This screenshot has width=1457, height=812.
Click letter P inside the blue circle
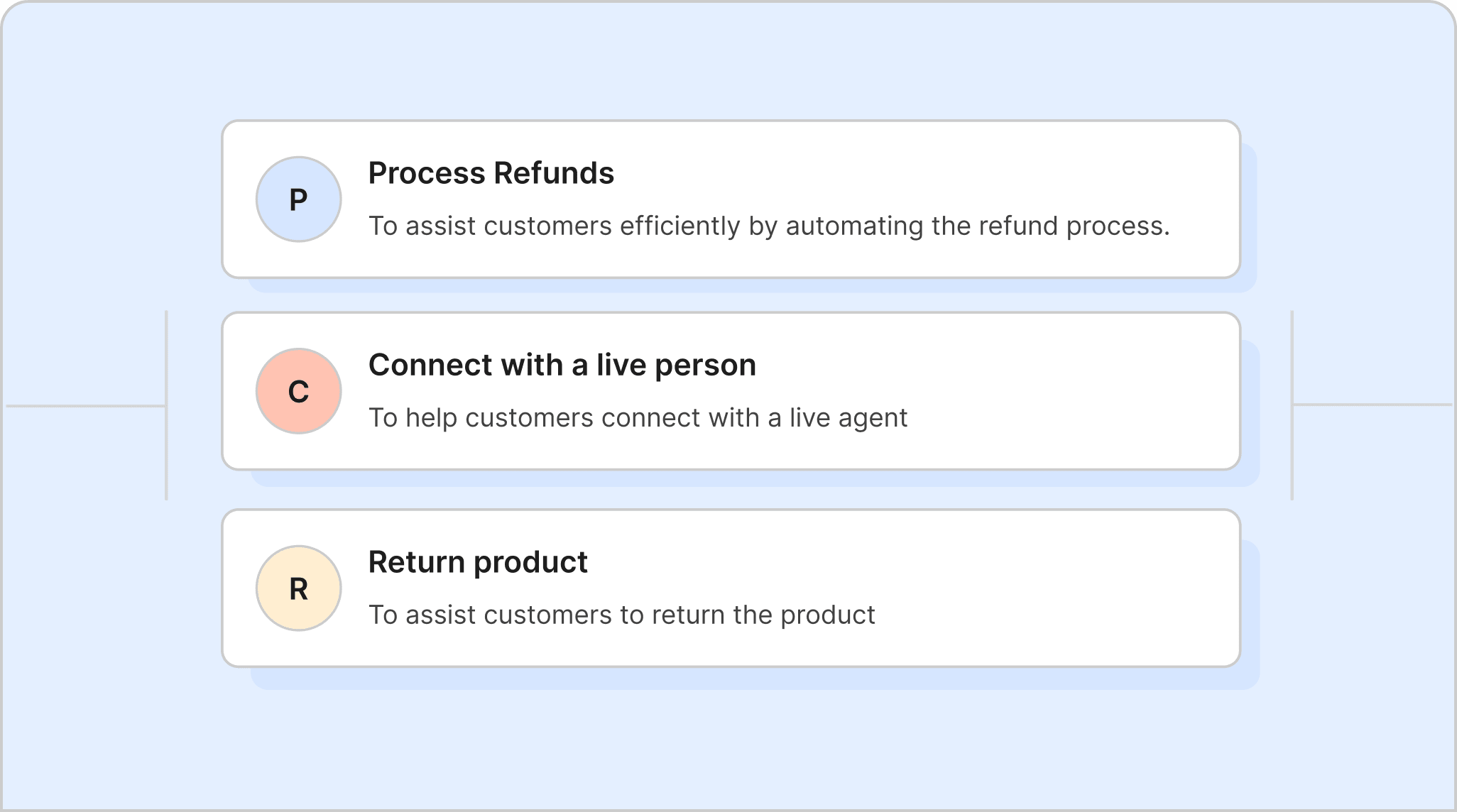pyautogui.click(x=298, y=200)
